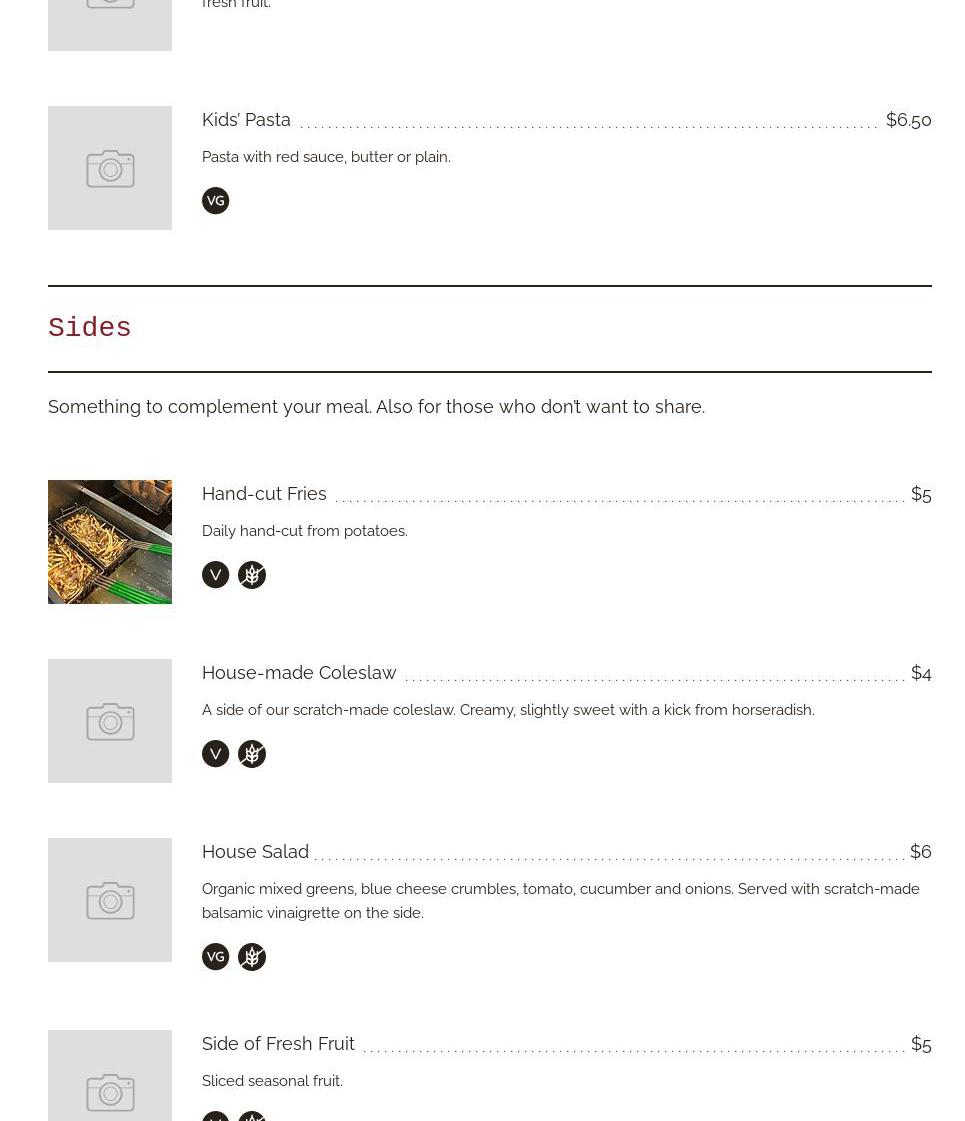Image resolution: width=965 pixels, height=1121 pixels.
Task: Click gluten-free icon under House Salad
Action: click(252, 957)
